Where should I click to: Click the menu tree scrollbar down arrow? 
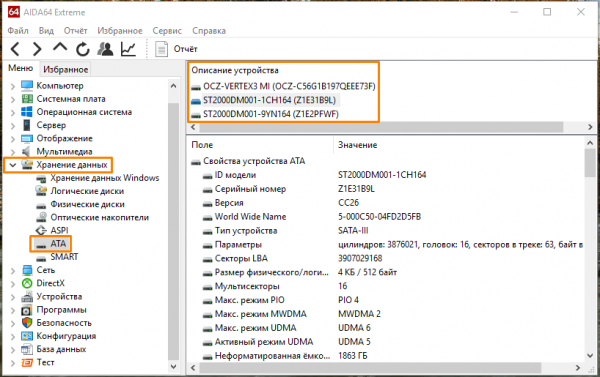(x=173, y=366)
